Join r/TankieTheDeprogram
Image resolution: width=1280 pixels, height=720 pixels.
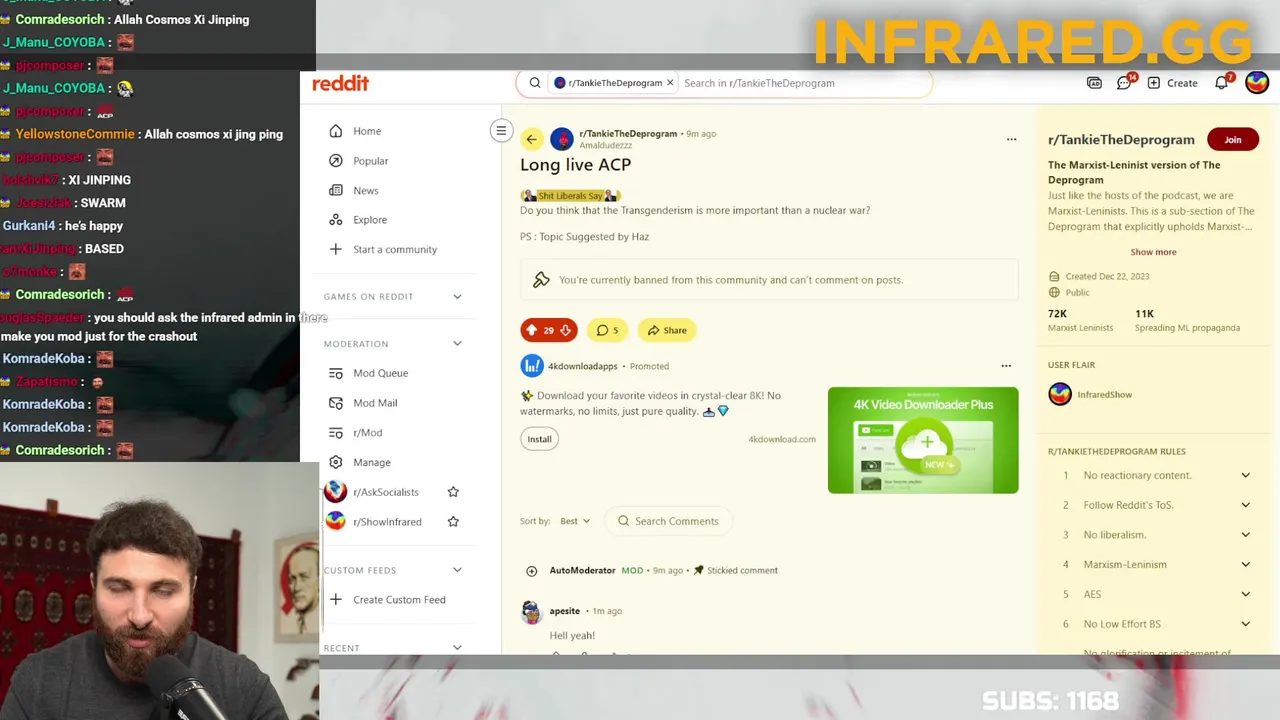coord(1232,140)
